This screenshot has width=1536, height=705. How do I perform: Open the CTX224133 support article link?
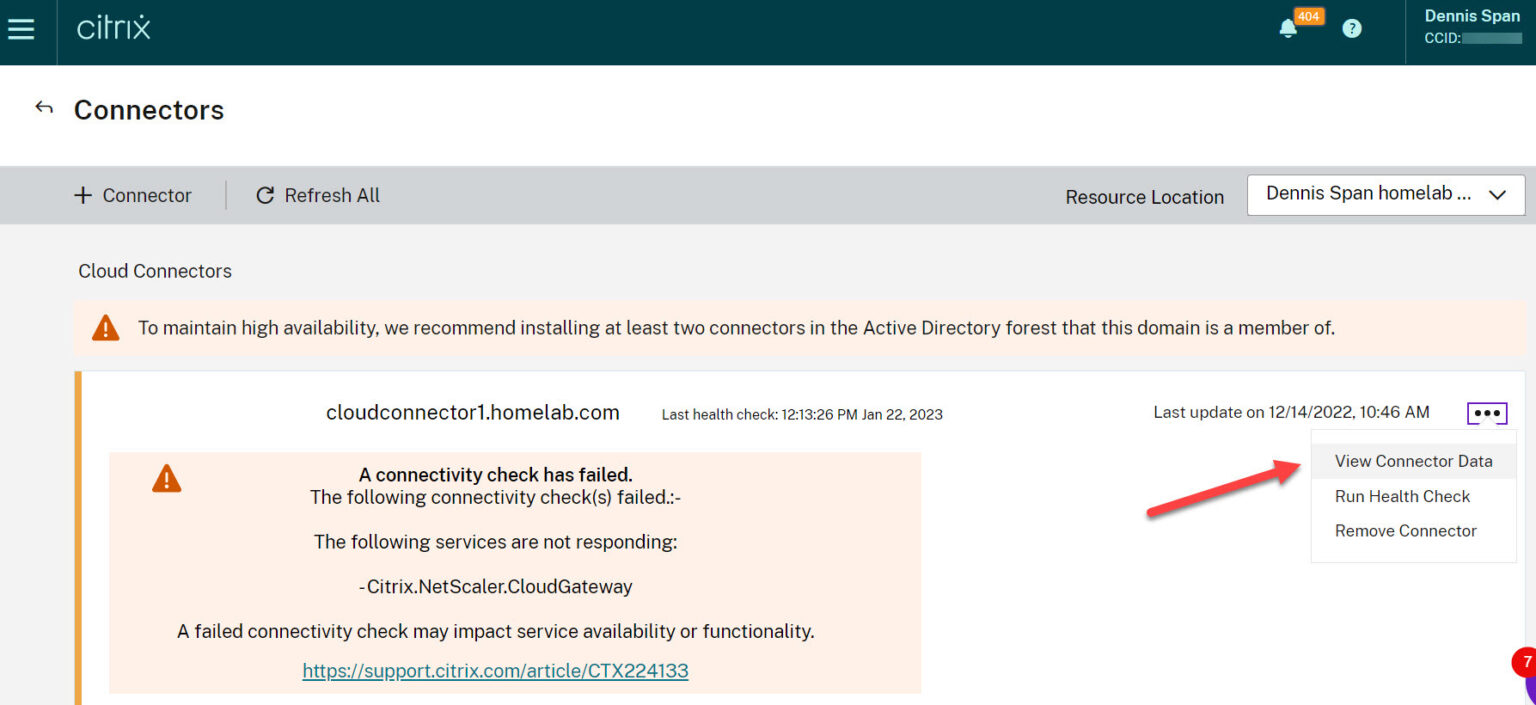click(x=495, y=670)
